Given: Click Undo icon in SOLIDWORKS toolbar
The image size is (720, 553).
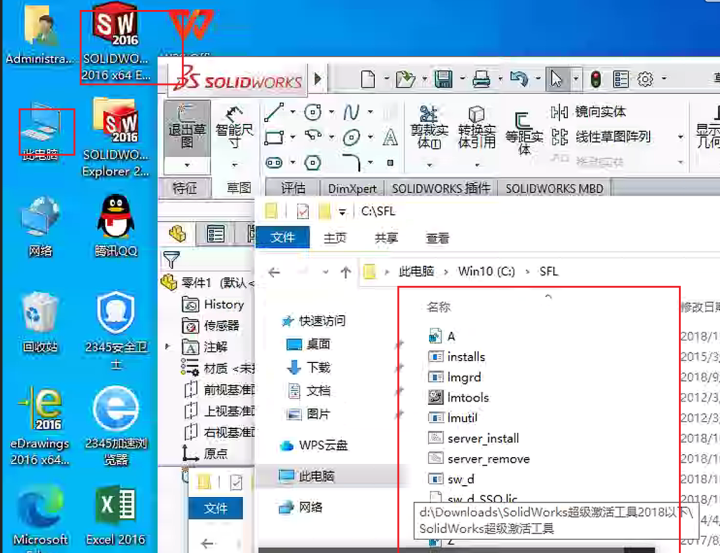Looking at the screenshot, I should click(519, 79).
